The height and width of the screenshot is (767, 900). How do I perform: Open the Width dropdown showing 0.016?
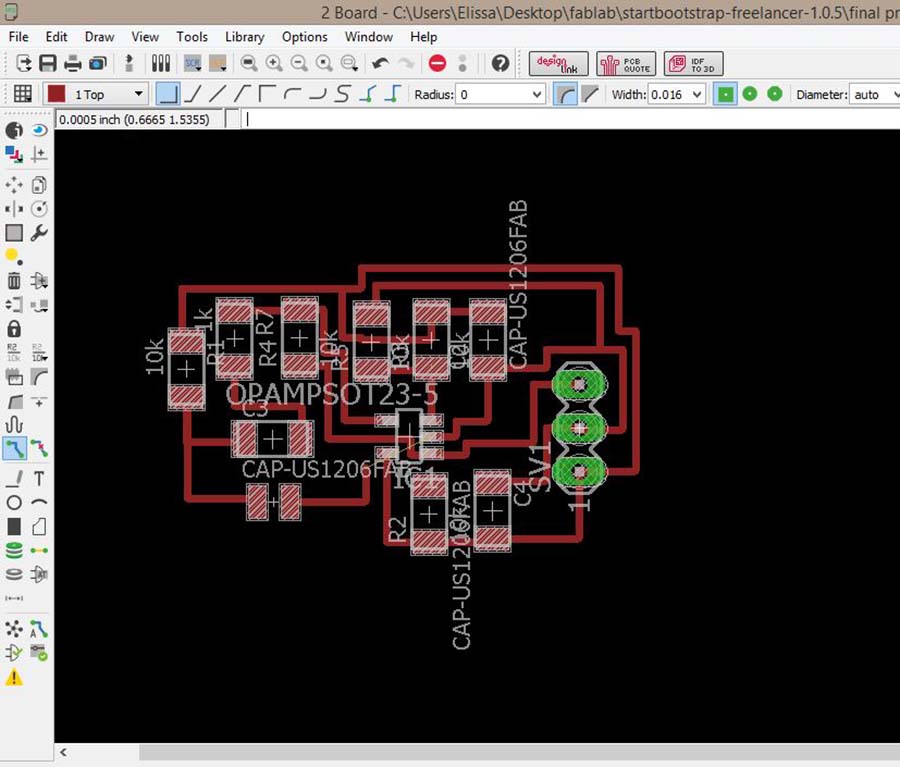tap(676, 94)
